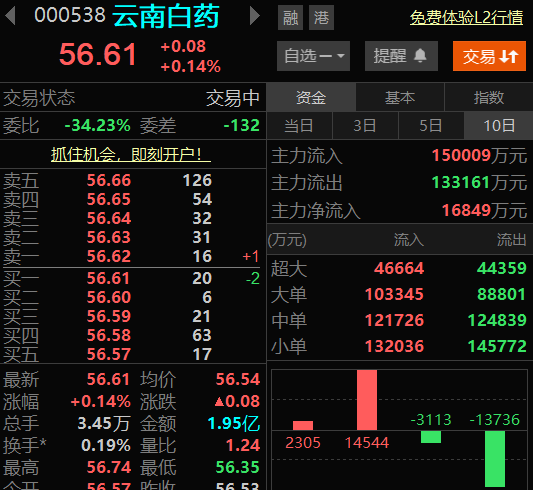Open the orange 交易 trade button
533x490 pixels.
[489, 56]
